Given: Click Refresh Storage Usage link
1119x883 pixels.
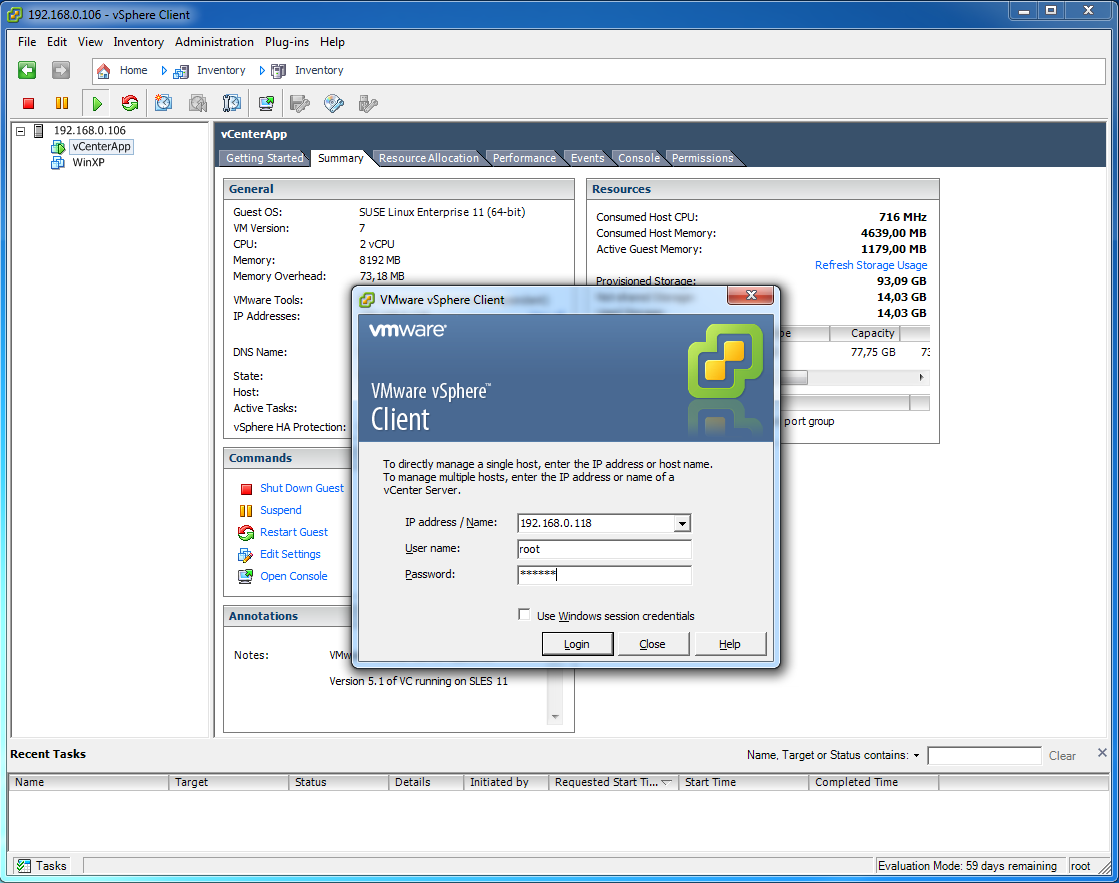Looking at the screenshot, I should tap(871, 265).
